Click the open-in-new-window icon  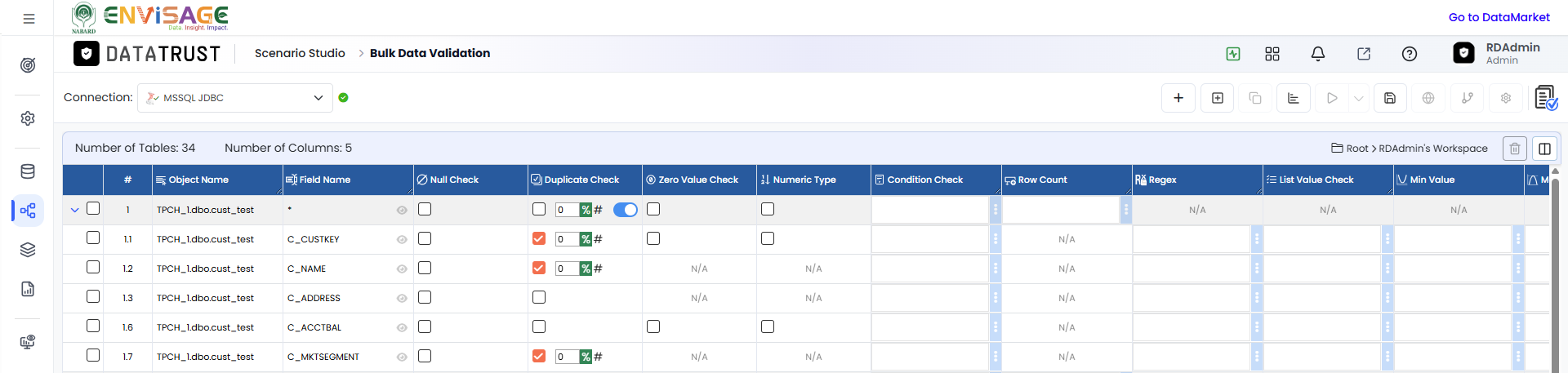1364,54
